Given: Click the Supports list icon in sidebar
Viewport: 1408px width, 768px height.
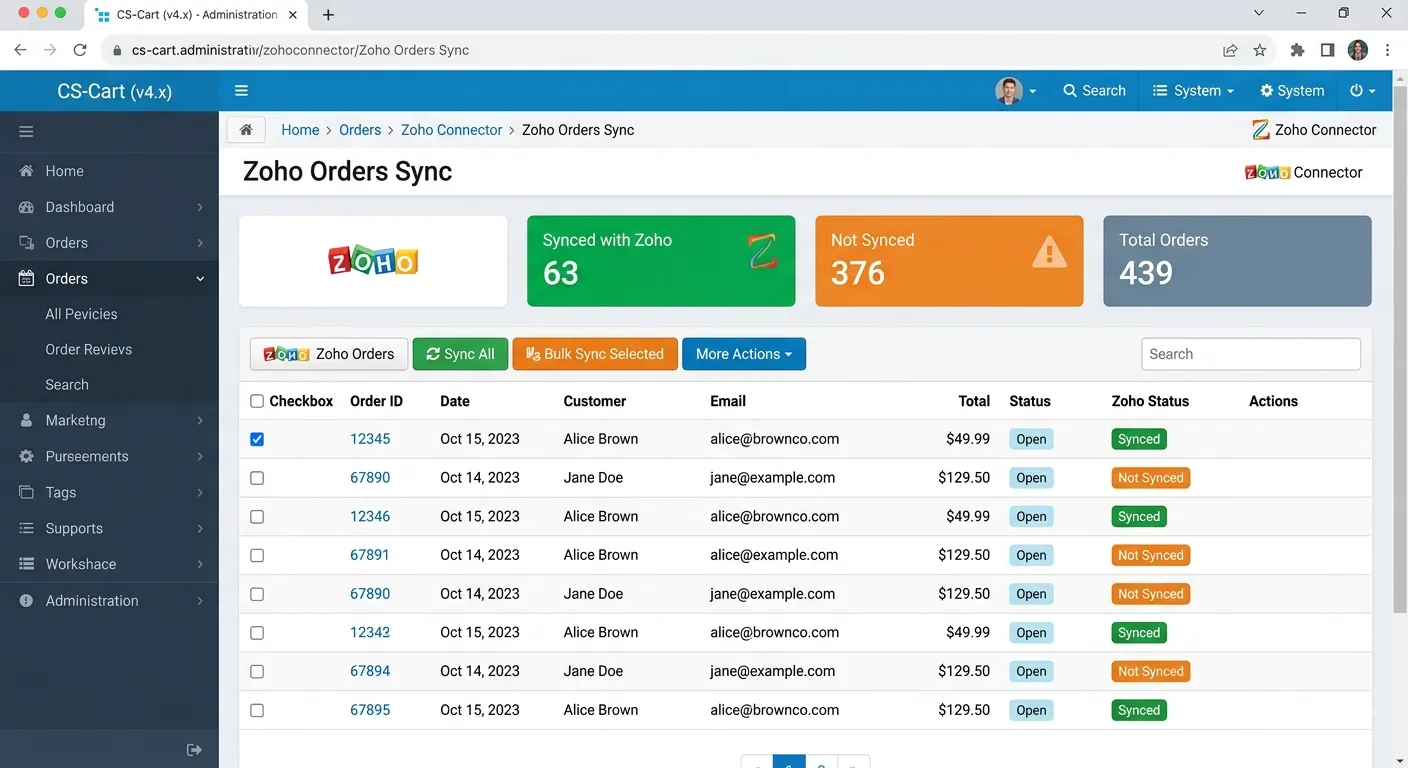Looking at the screenshot, I should (x=26, y=528).
